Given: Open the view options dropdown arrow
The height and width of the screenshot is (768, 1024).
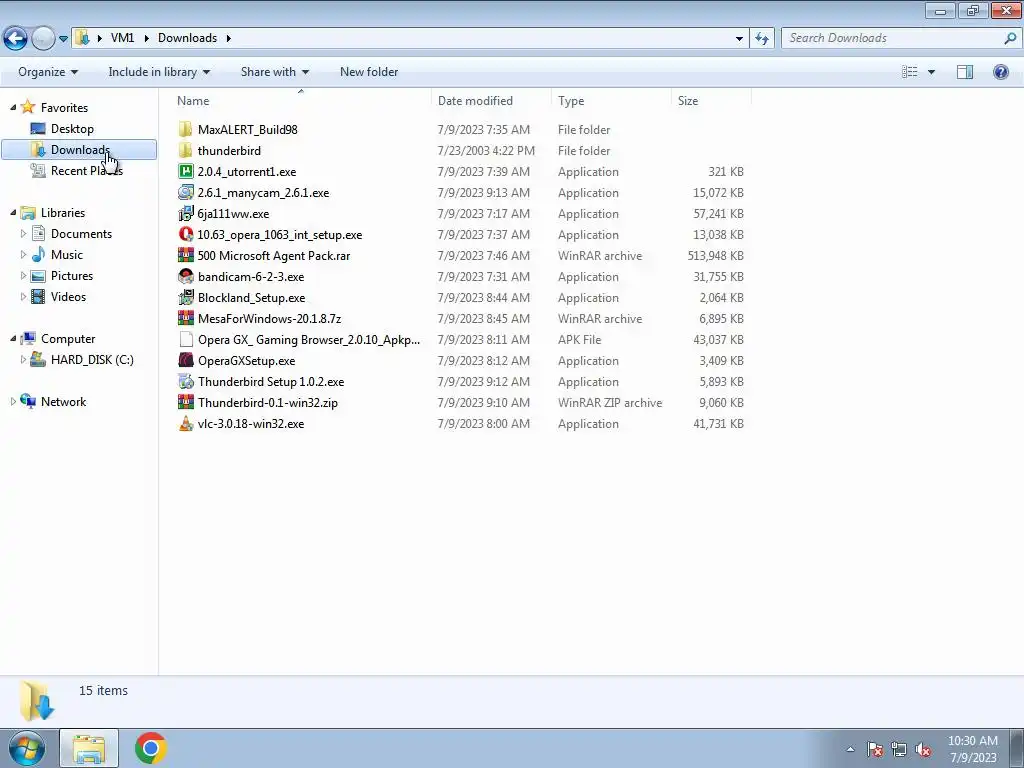Looking at the screenshot, I should coord(931,72).
